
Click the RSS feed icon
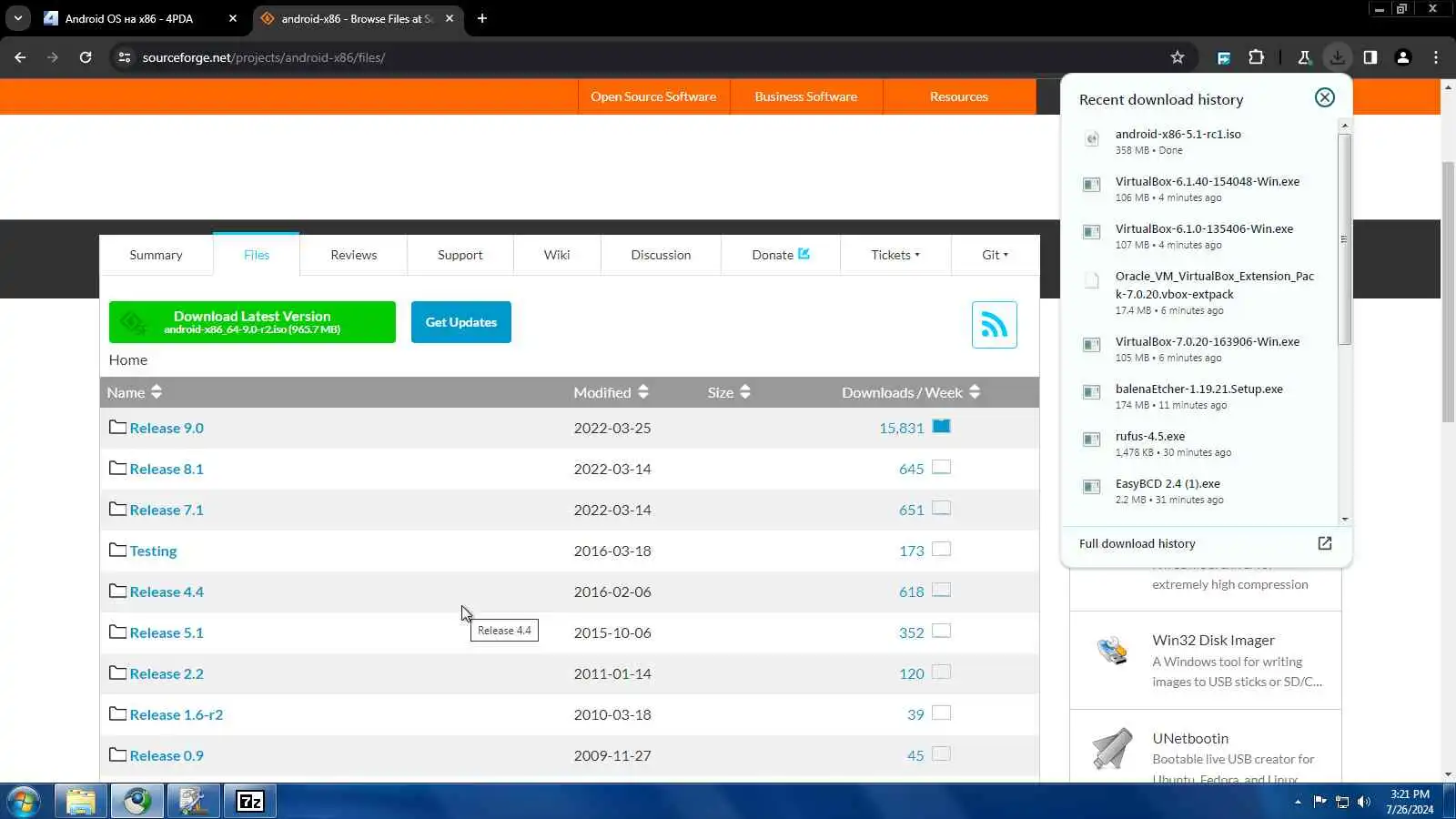click(994, 325)
